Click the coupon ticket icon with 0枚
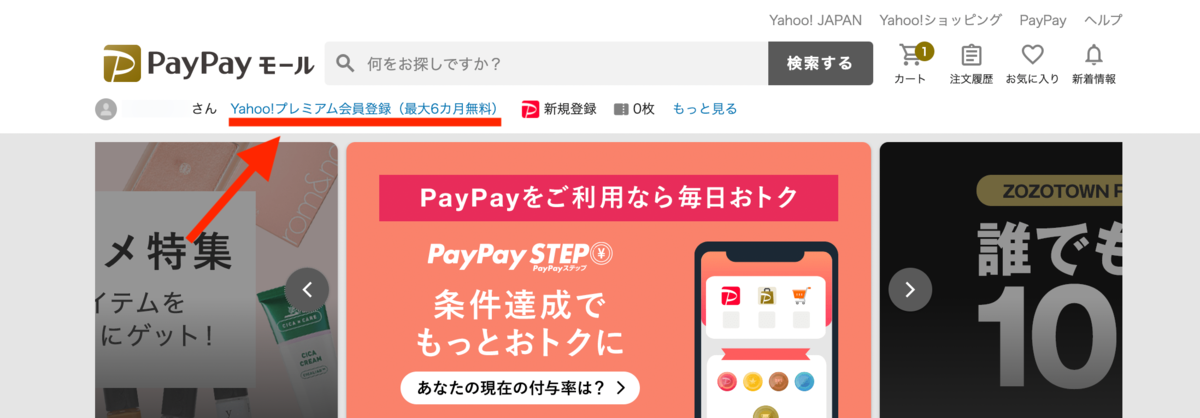The height and width of the screenshot is (418, 1200). tap(621, 109)
